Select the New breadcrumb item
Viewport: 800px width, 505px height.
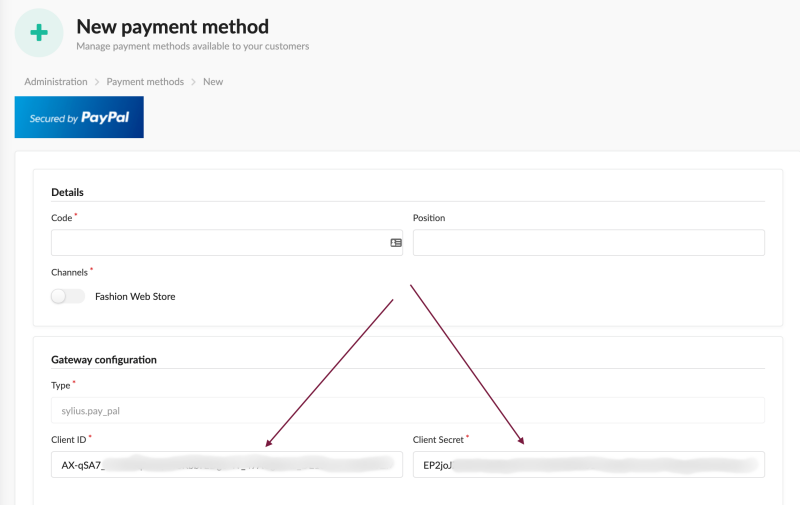pos(213,82)
